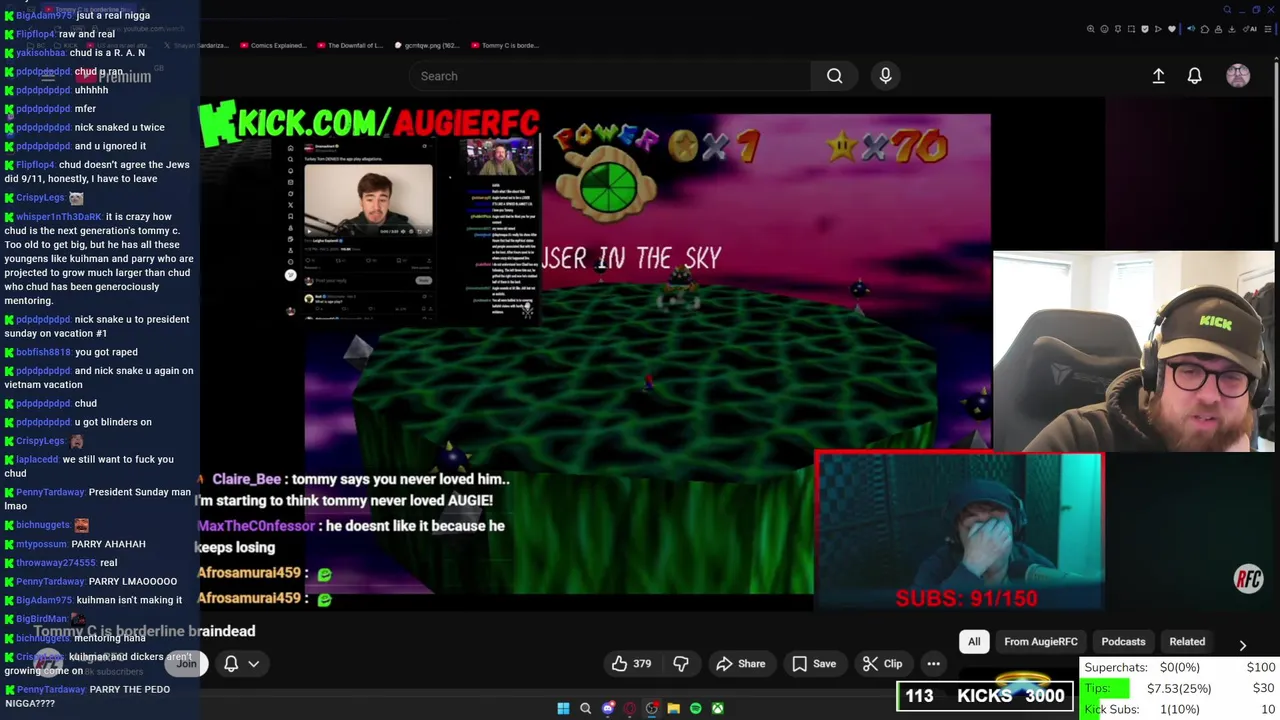Open Discord from the taskbar

607,709
